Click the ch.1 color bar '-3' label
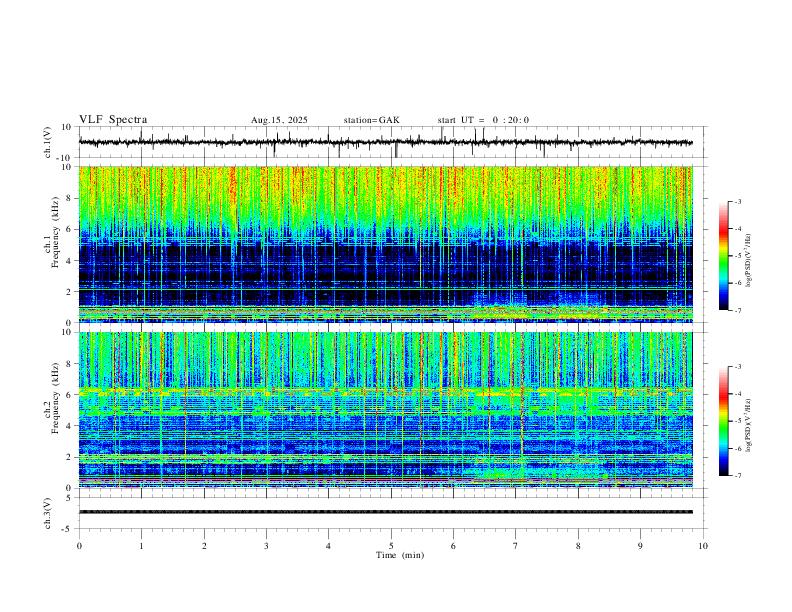This screenshot has width=792, height=612. tap(738, 201)
